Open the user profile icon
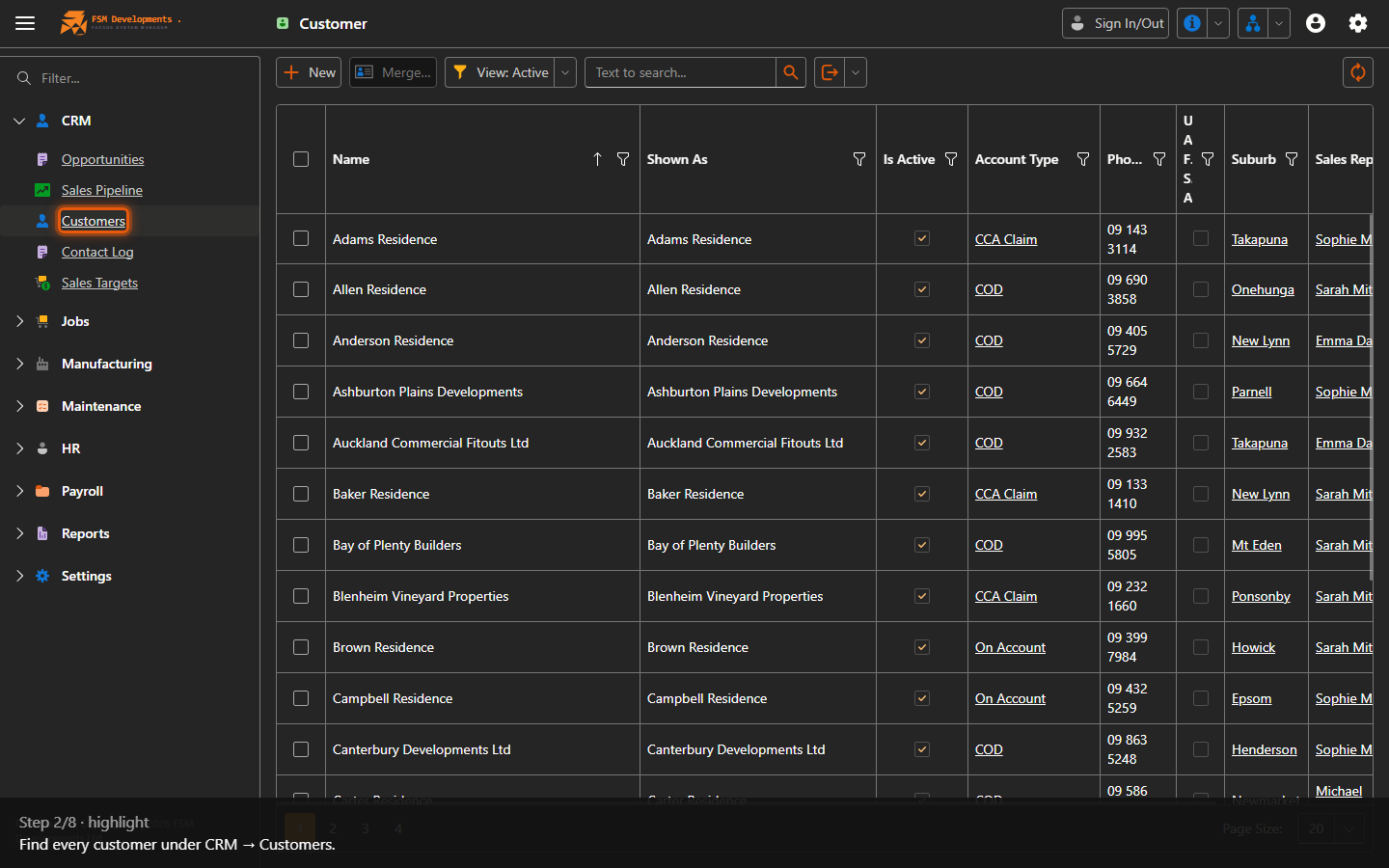 [x=1316, y=23]
